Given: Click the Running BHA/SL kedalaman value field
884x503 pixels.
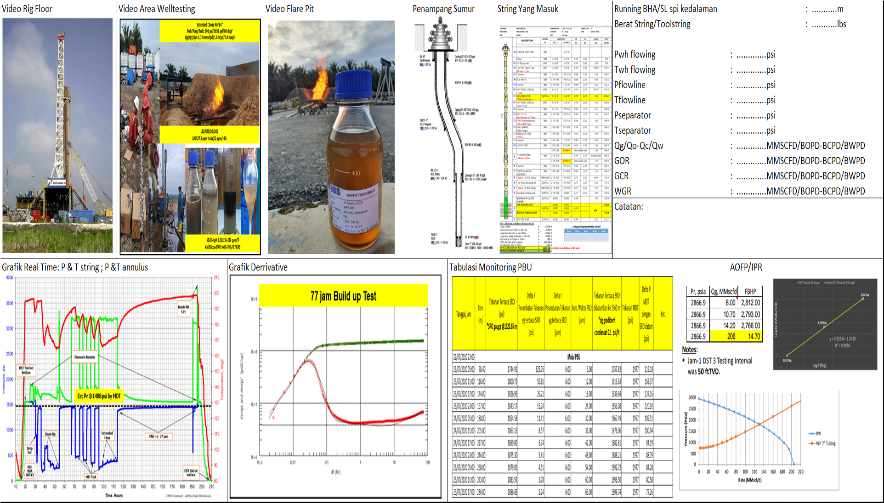Looking at the screenshot, I should tap(825, 9).
